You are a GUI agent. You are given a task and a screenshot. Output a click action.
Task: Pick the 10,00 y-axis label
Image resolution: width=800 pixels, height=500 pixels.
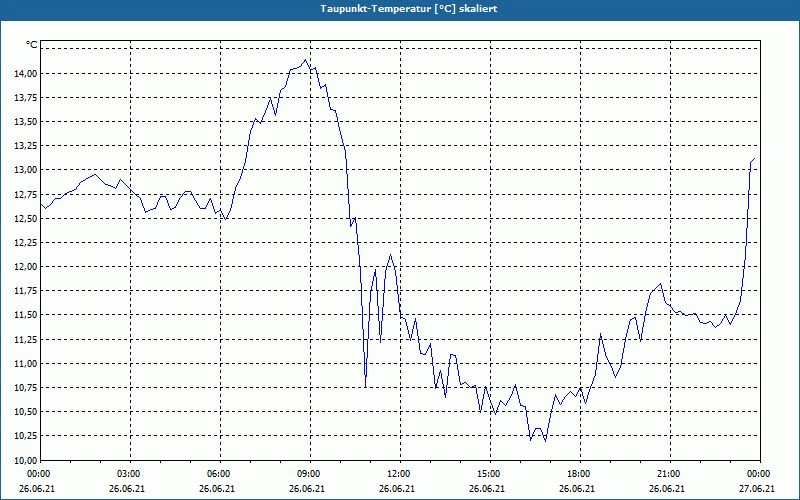click(x=24, y=460)
